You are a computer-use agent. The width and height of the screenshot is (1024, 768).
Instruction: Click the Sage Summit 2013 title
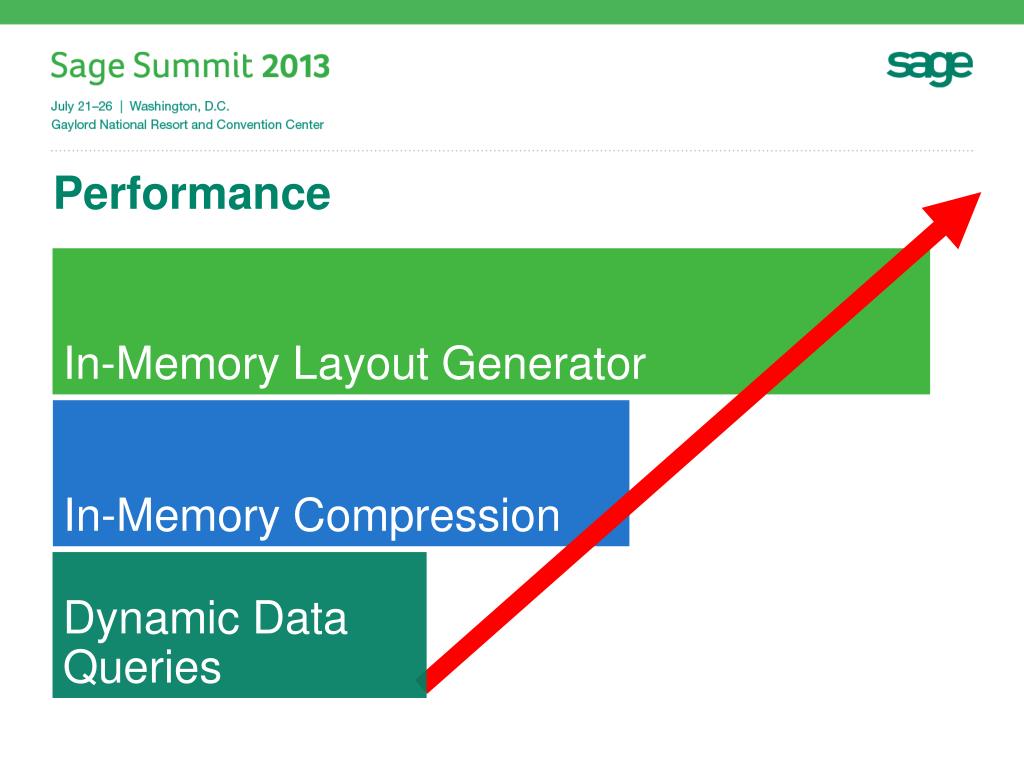tap(190, 66)
